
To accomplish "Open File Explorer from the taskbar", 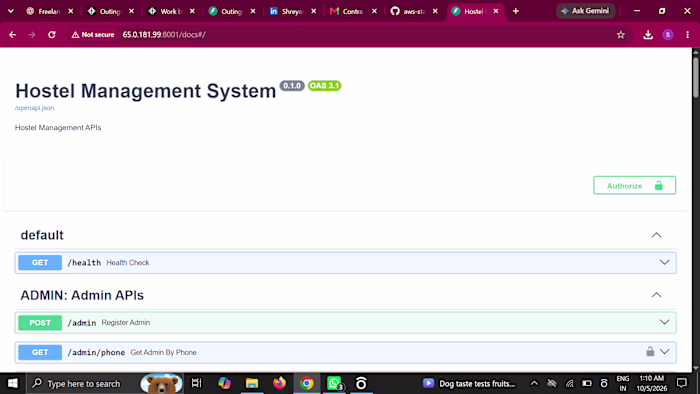I will coord(252,383).
